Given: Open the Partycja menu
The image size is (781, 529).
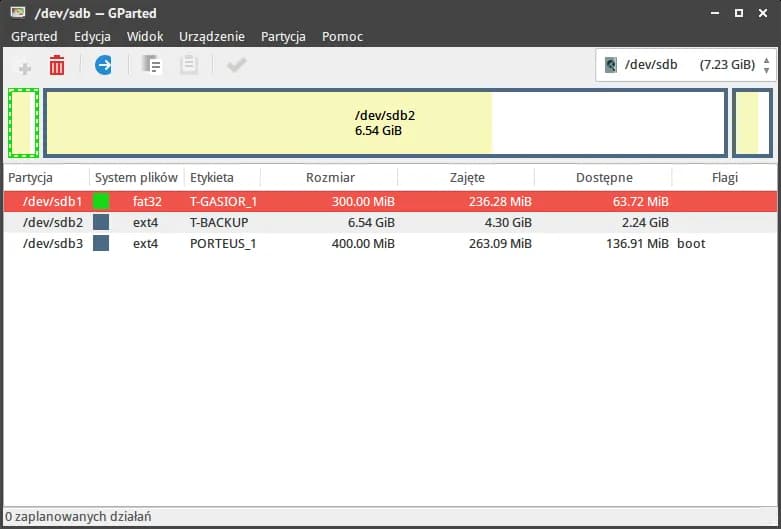Looking at the screenshot, I should click(283, 36).
